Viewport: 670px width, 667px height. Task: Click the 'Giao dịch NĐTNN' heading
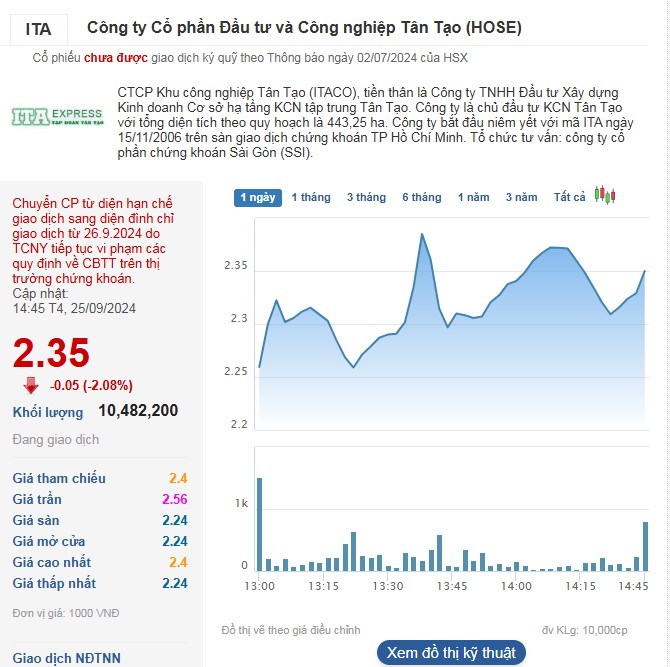point(67,658)
